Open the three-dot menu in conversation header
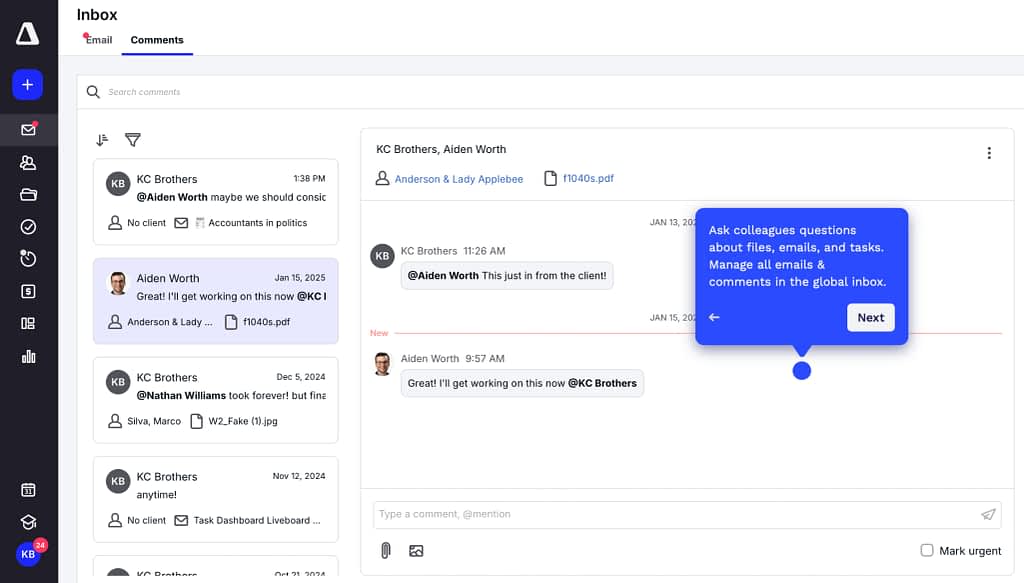 point(989,153)
